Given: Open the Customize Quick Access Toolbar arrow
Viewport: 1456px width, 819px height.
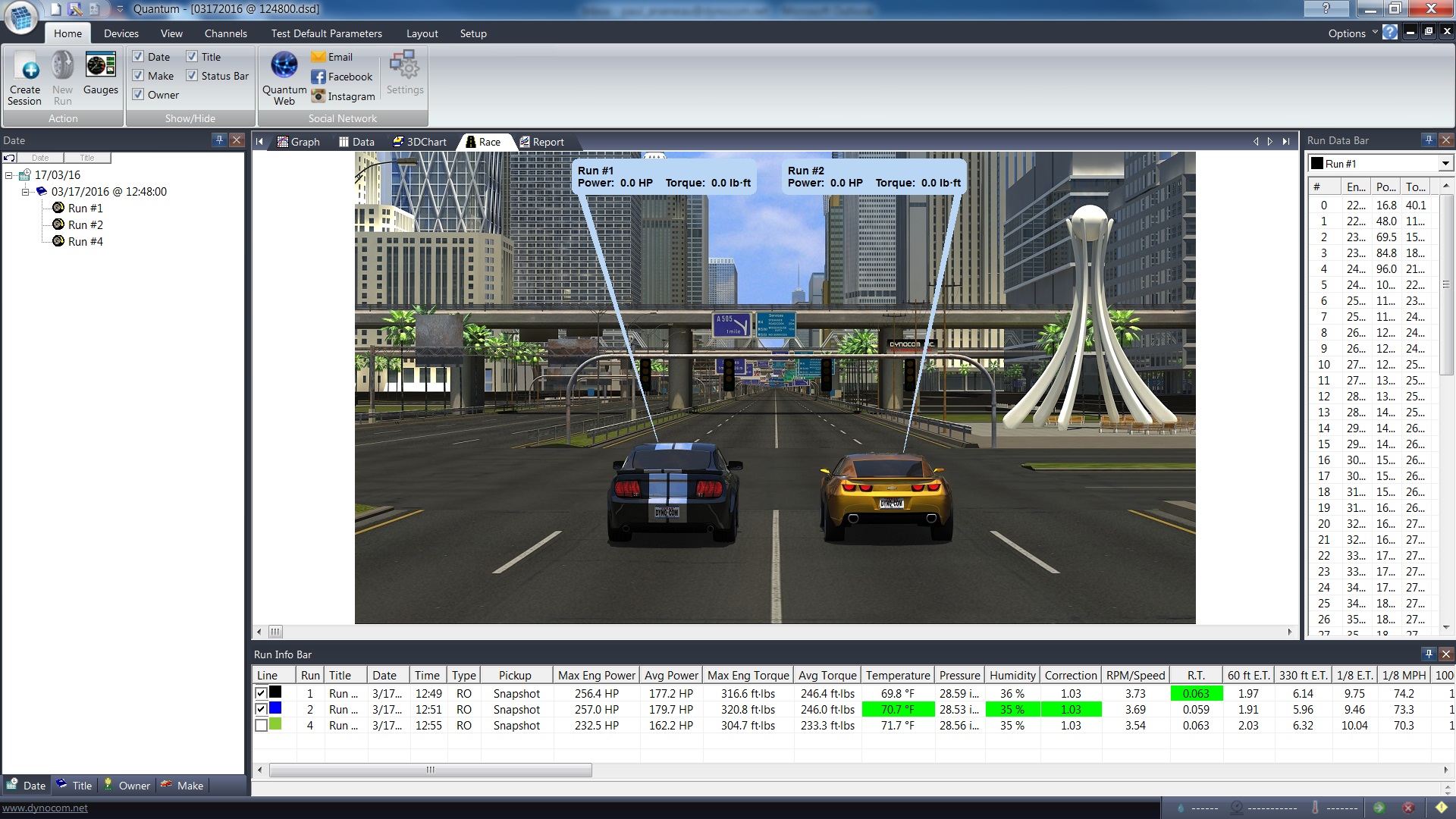Looking at the screenshot, I should (x=119, y=9).
